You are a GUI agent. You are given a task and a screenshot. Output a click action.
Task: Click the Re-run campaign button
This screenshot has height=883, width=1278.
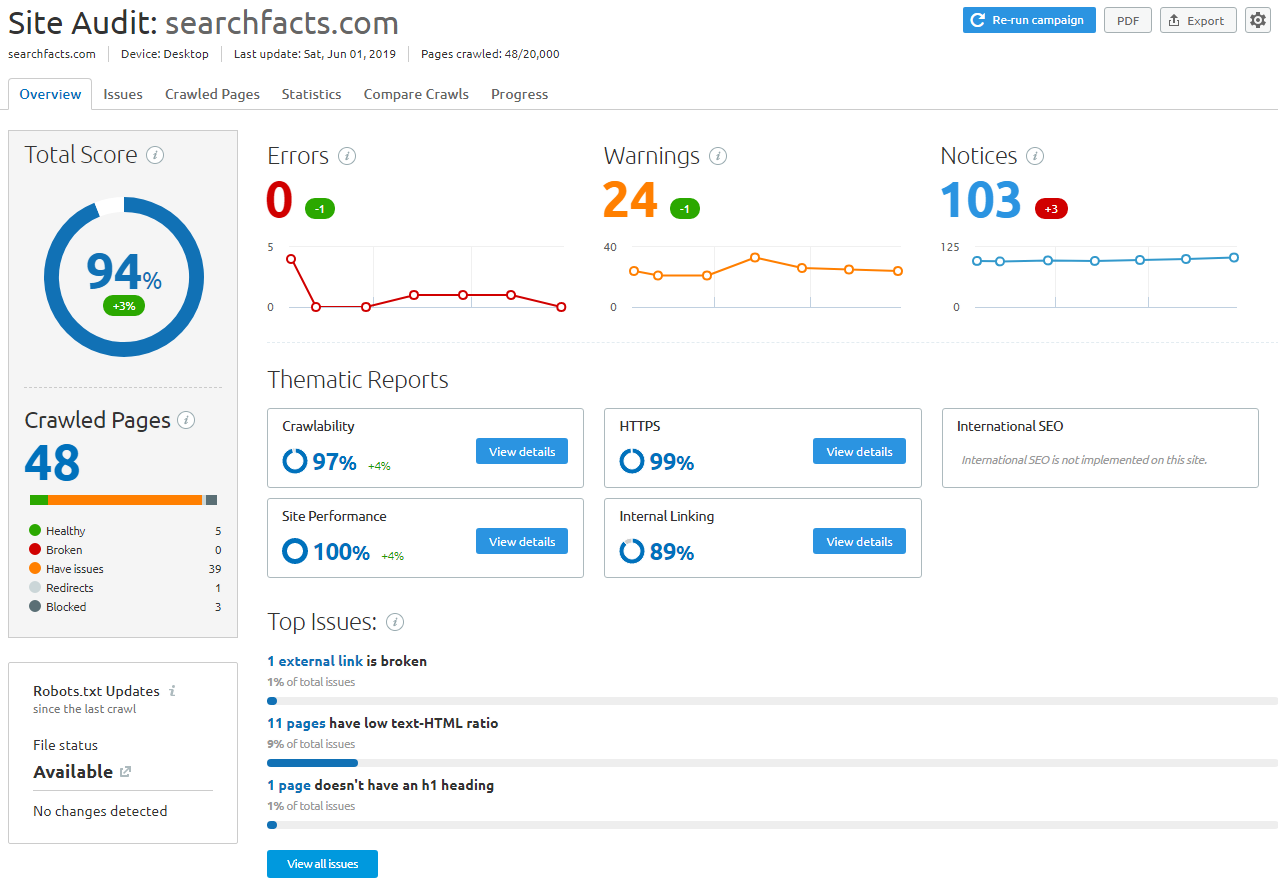pyautogui.click(x=1029, y=20)
